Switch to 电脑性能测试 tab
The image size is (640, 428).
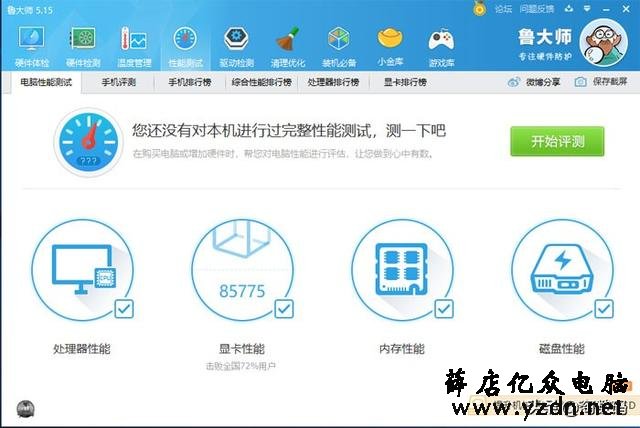pyautogui.click(x=46, y=82)
